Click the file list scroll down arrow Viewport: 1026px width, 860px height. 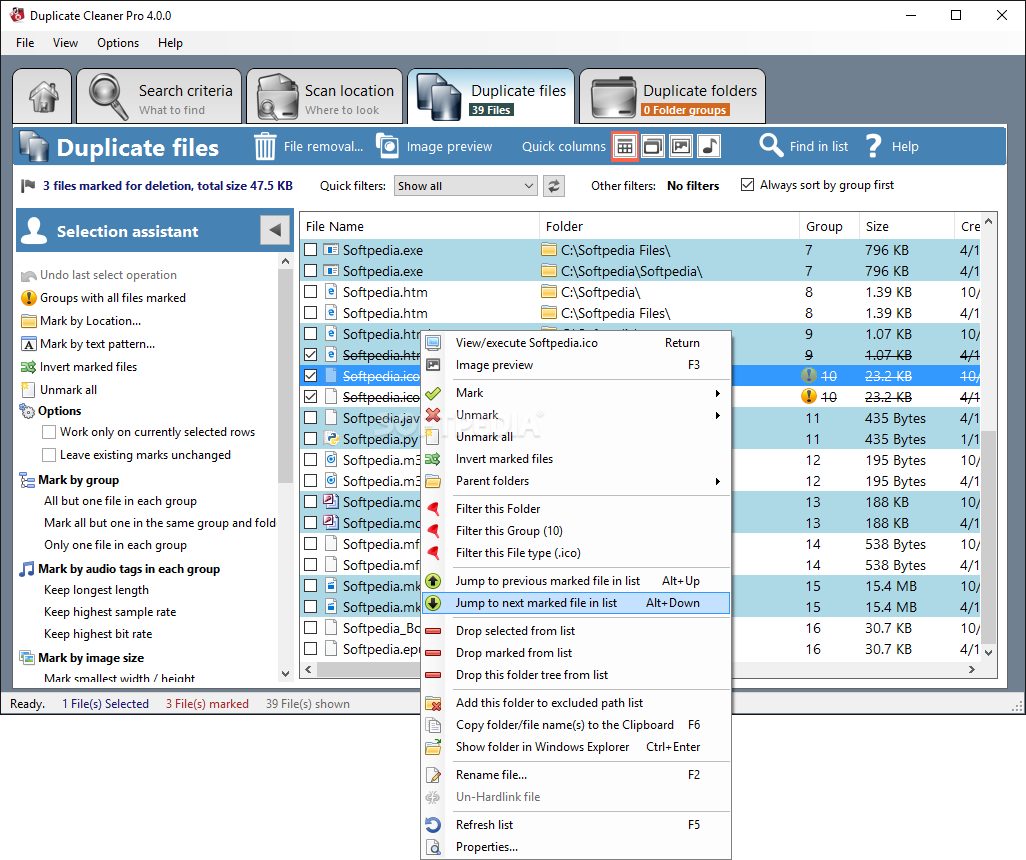989,653
